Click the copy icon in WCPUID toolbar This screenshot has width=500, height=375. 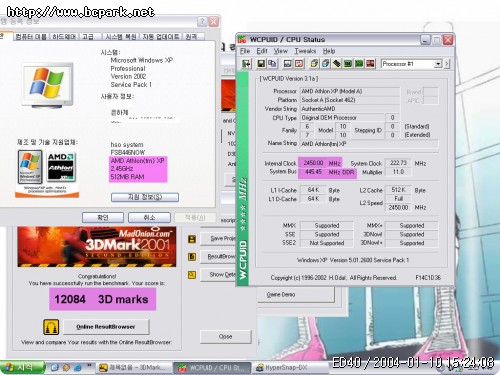tap(272, 63)
